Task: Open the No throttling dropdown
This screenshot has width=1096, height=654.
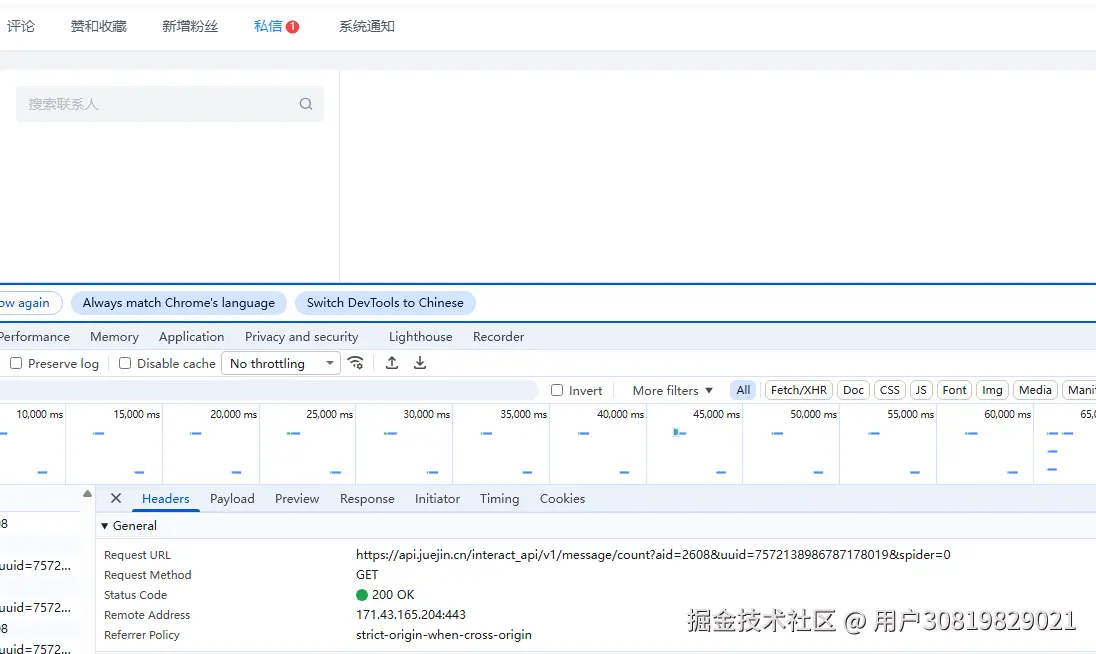Action: (x=280, y=363)
